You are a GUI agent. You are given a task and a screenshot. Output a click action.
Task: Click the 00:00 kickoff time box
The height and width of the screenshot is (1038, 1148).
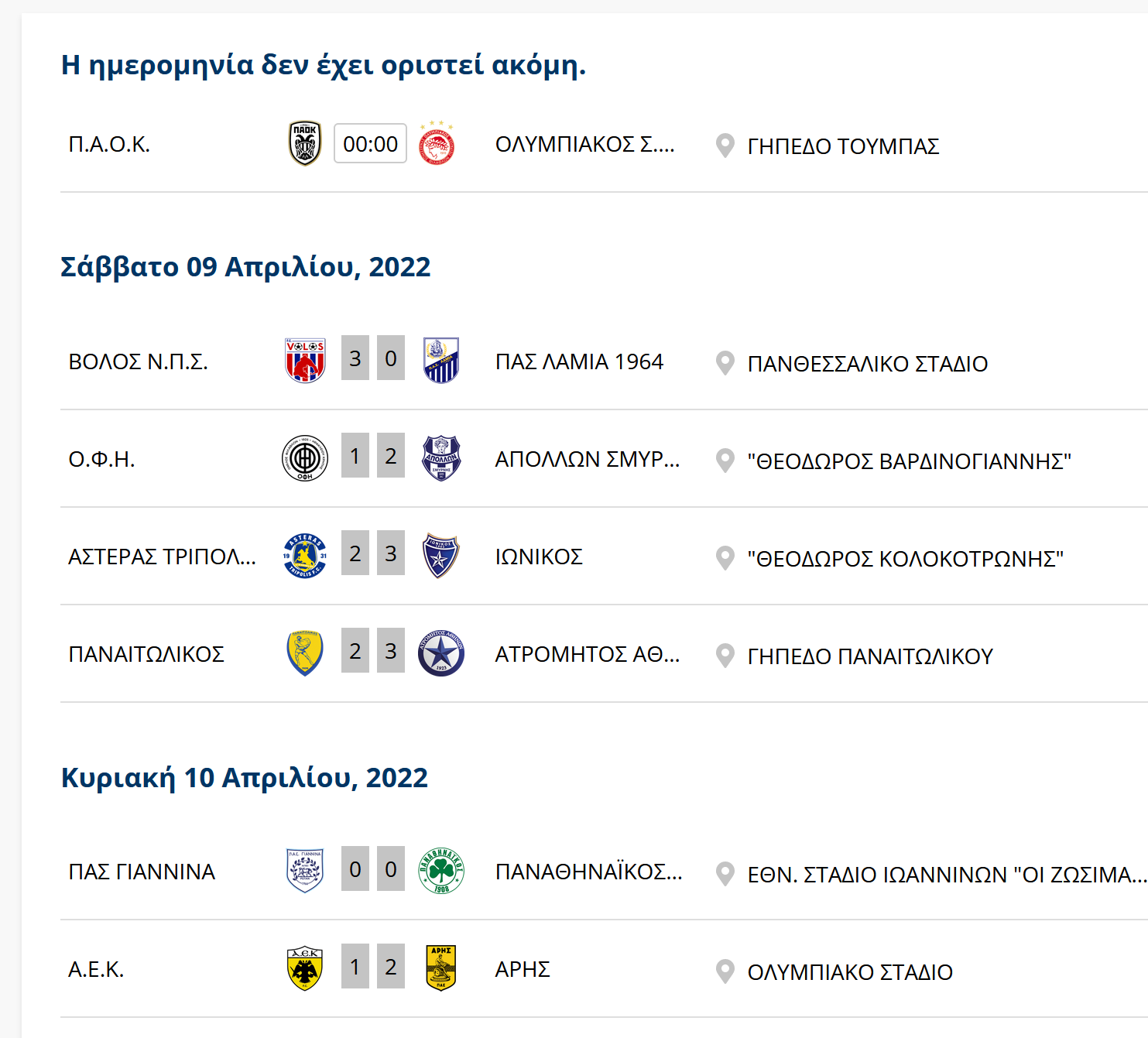[370, 144]
